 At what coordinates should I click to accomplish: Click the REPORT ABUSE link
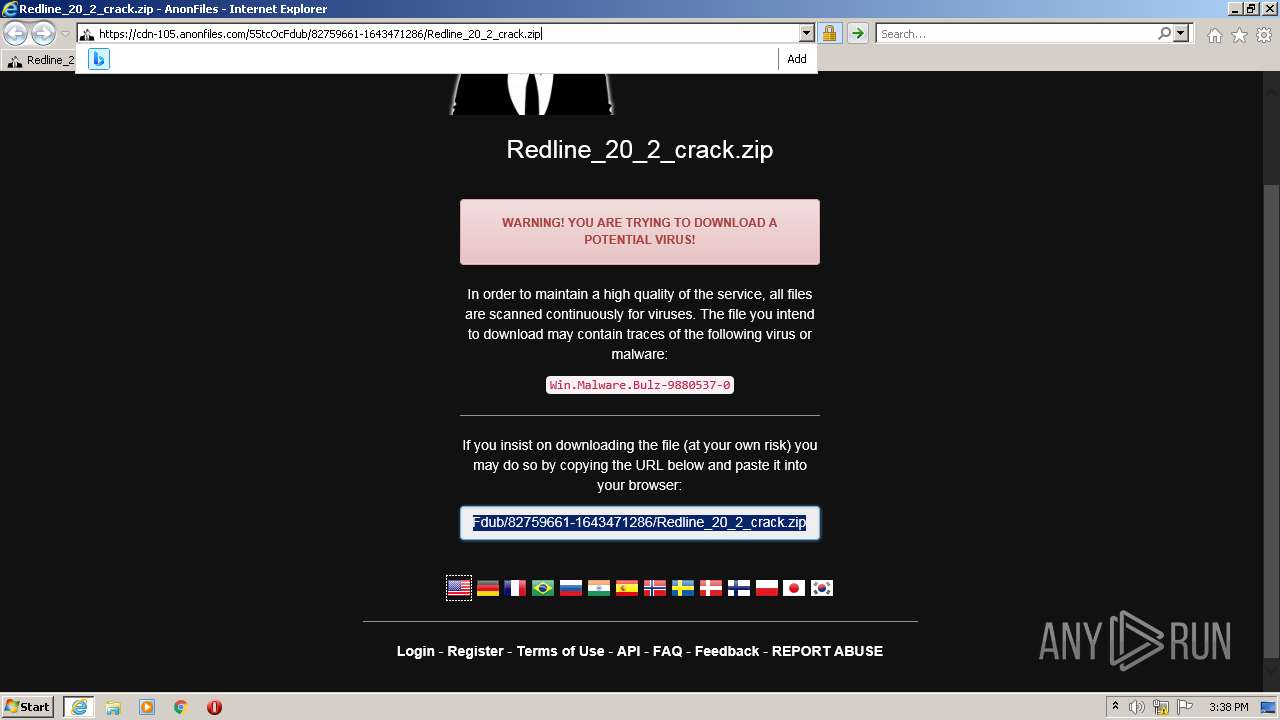point(827,651)
